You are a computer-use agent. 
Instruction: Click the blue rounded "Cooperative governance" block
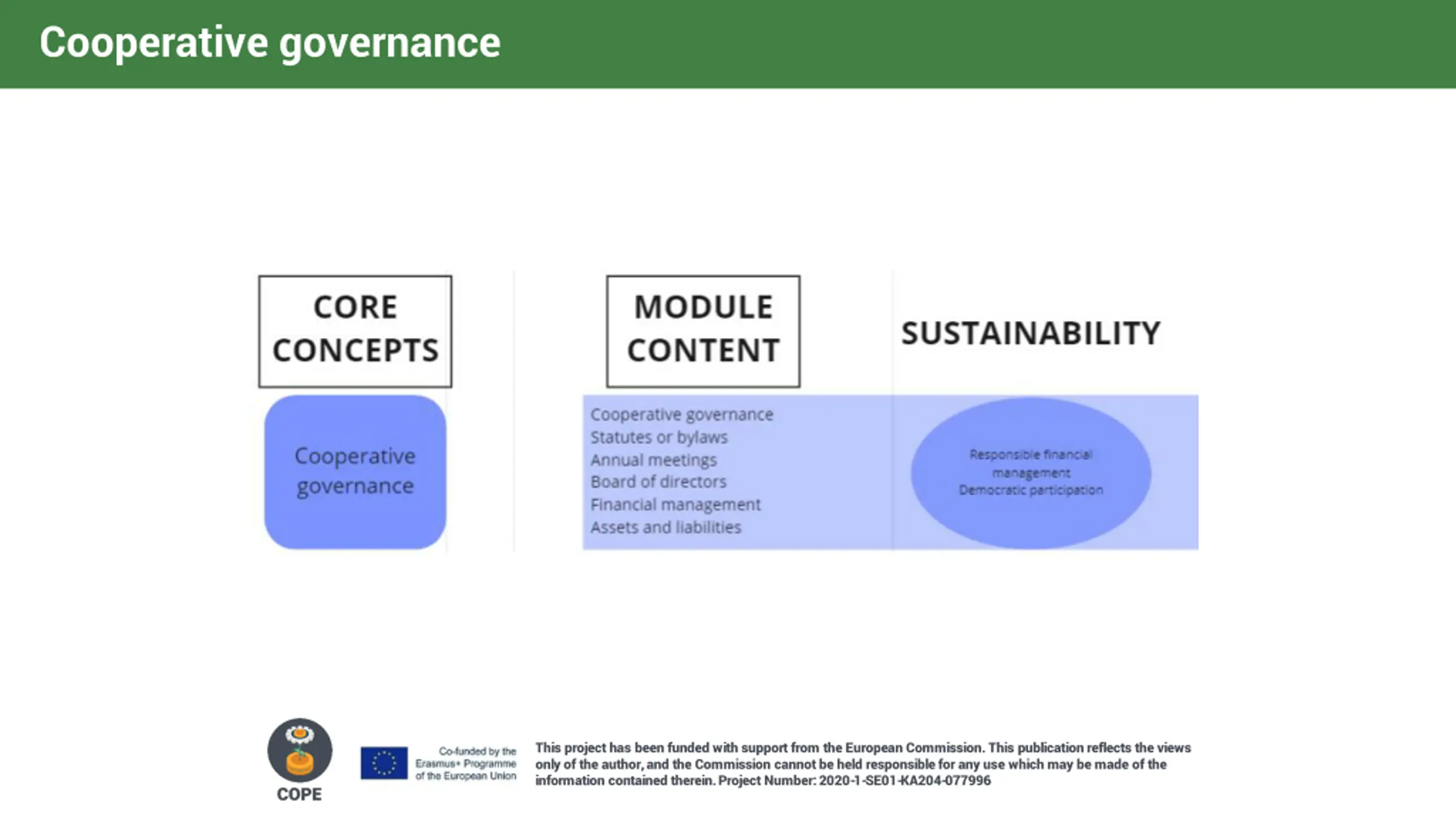[x=355, y=472]
